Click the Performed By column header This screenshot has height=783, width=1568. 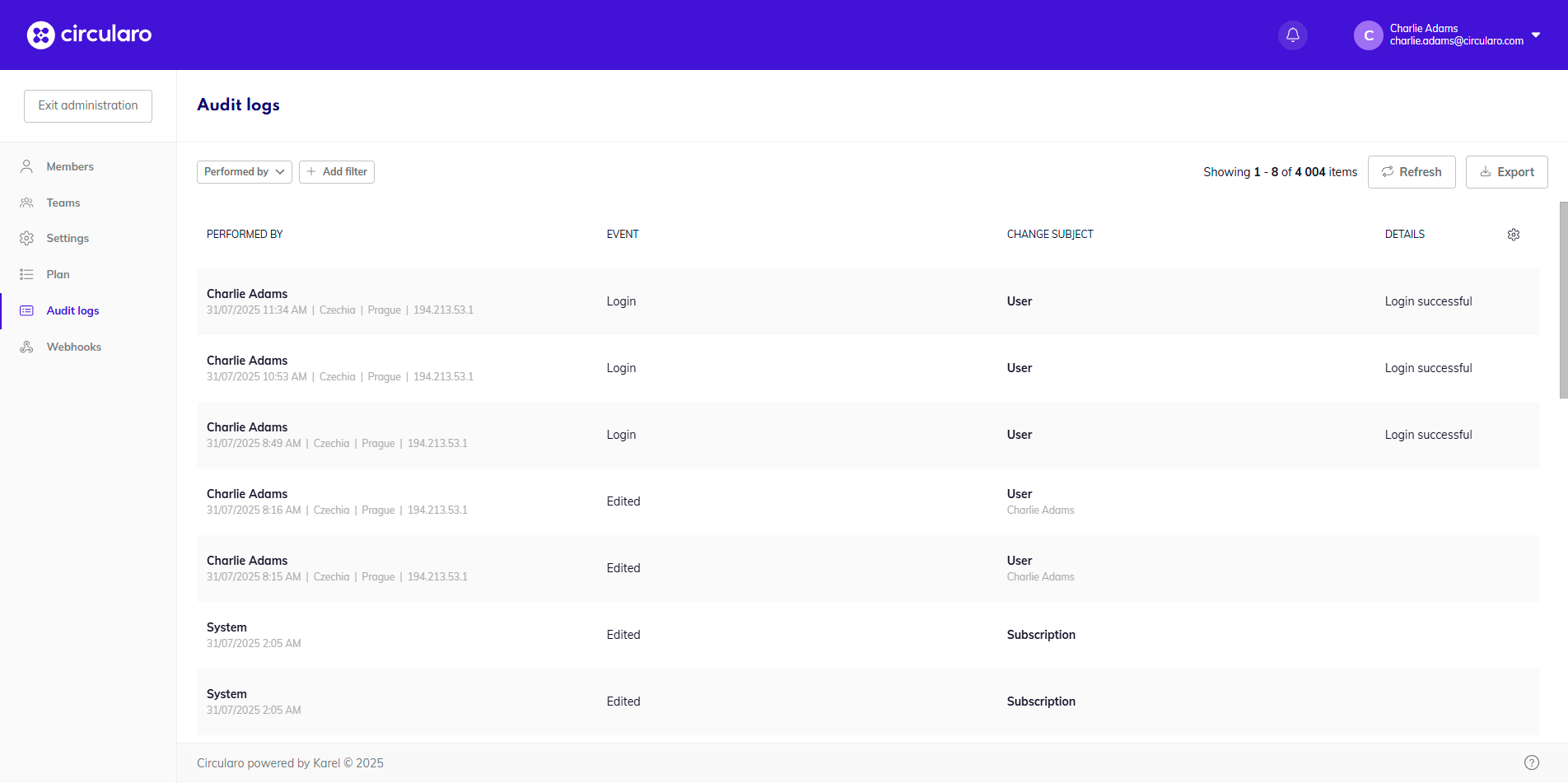click(x=245, y=235)
